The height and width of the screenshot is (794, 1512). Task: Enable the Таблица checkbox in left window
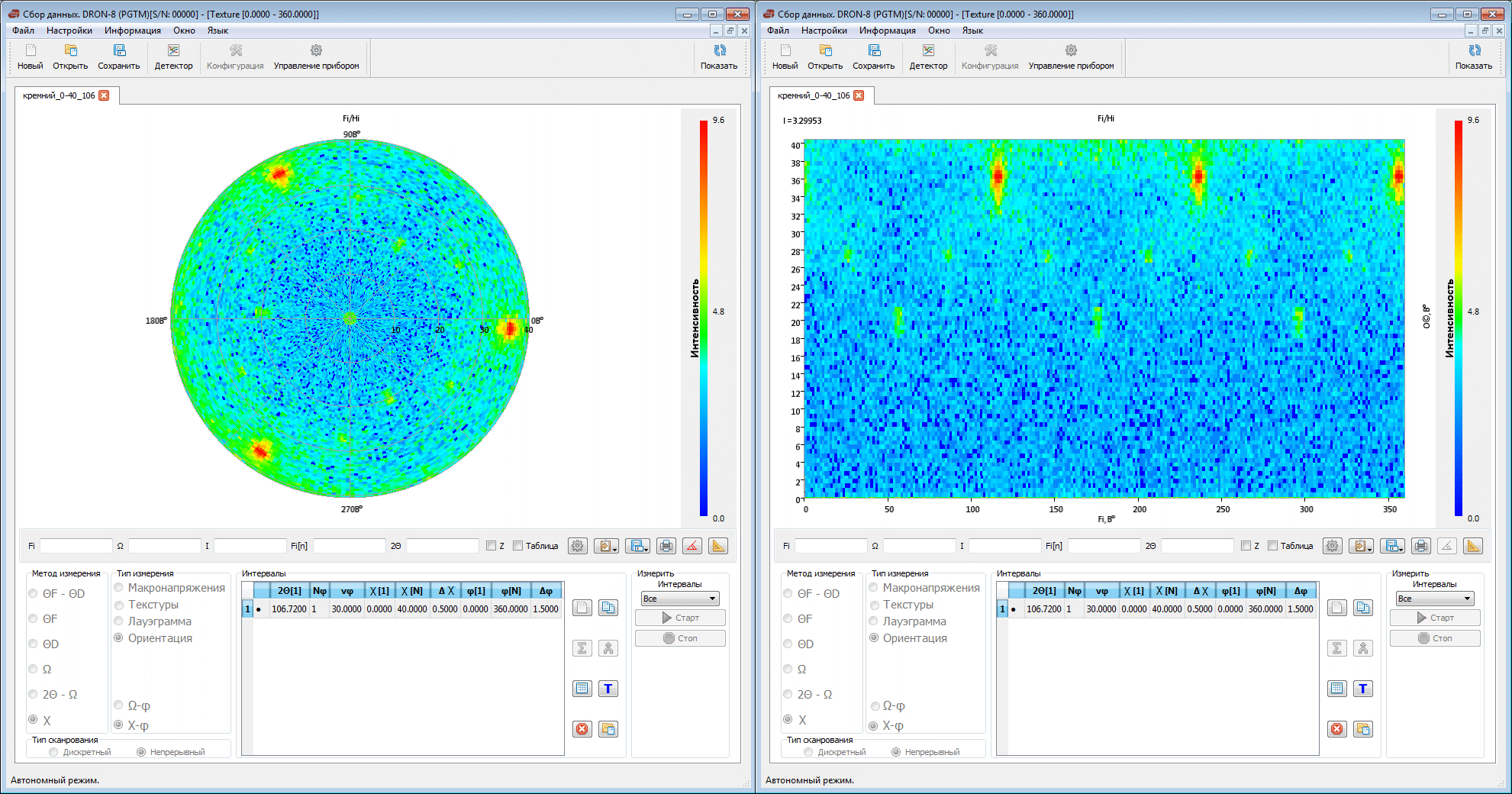[518, 546]
